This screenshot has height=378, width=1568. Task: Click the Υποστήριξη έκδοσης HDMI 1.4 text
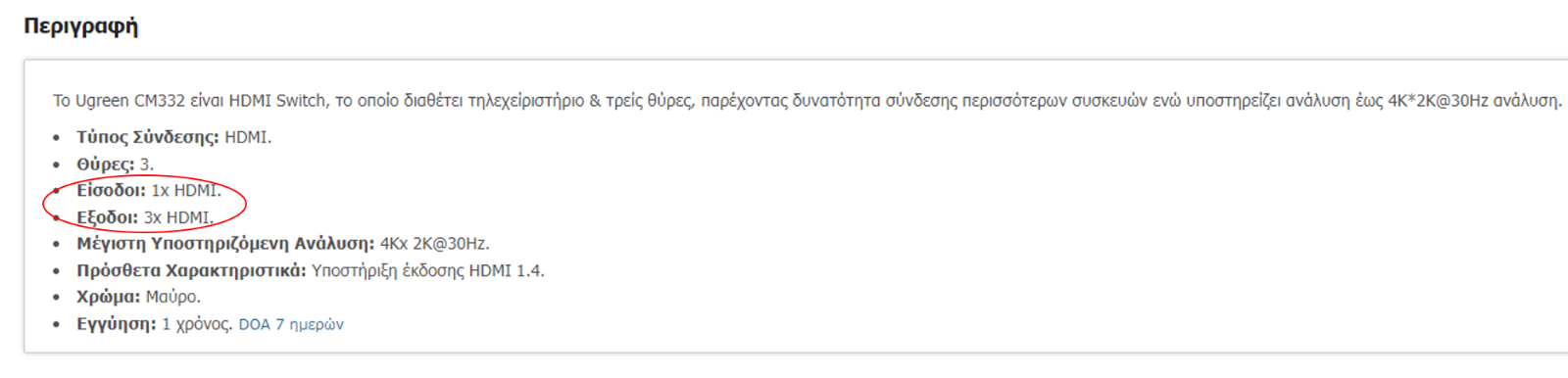(427, 270)
